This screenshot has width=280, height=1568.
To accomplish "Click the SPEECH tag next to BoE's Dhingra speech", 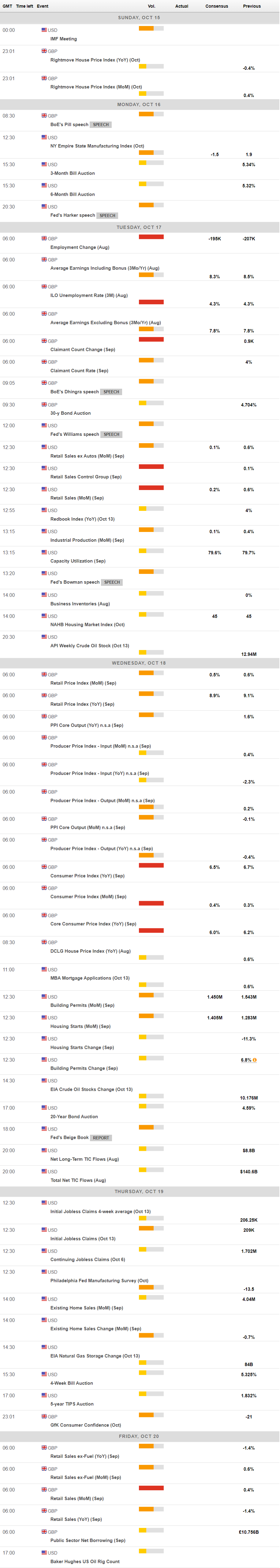I will coord(111,392).
